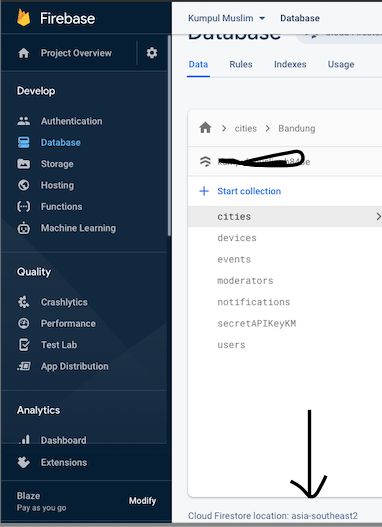Select the users collection

[231, 345]
